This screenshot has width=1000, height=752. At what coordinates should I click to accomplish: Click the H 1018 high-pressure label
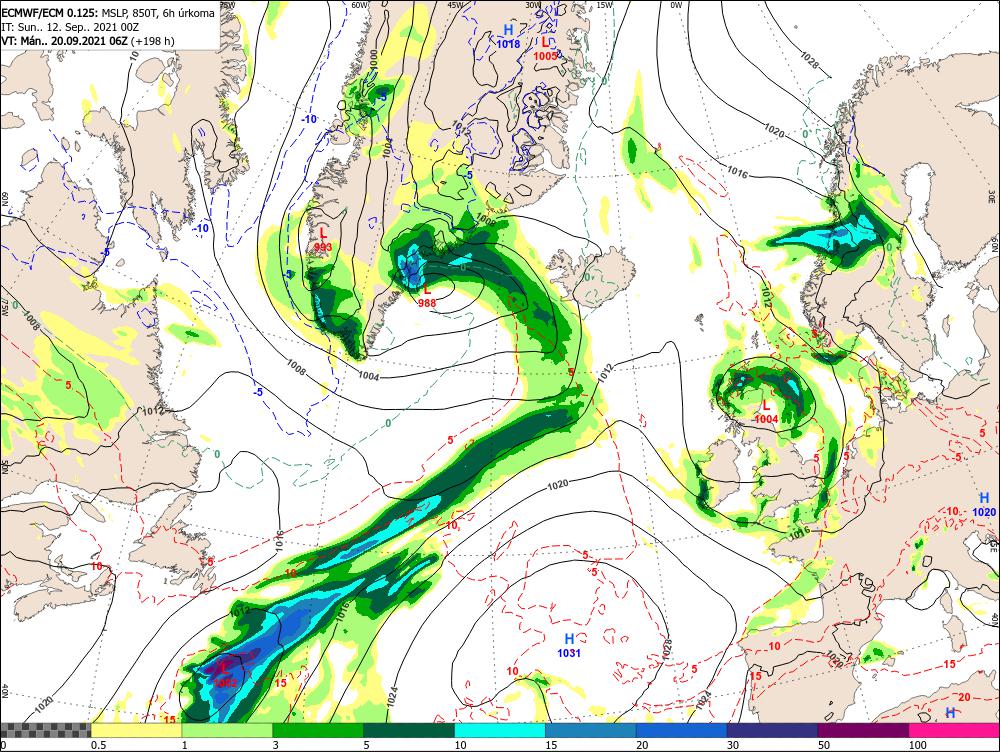[x=508, y=36]
